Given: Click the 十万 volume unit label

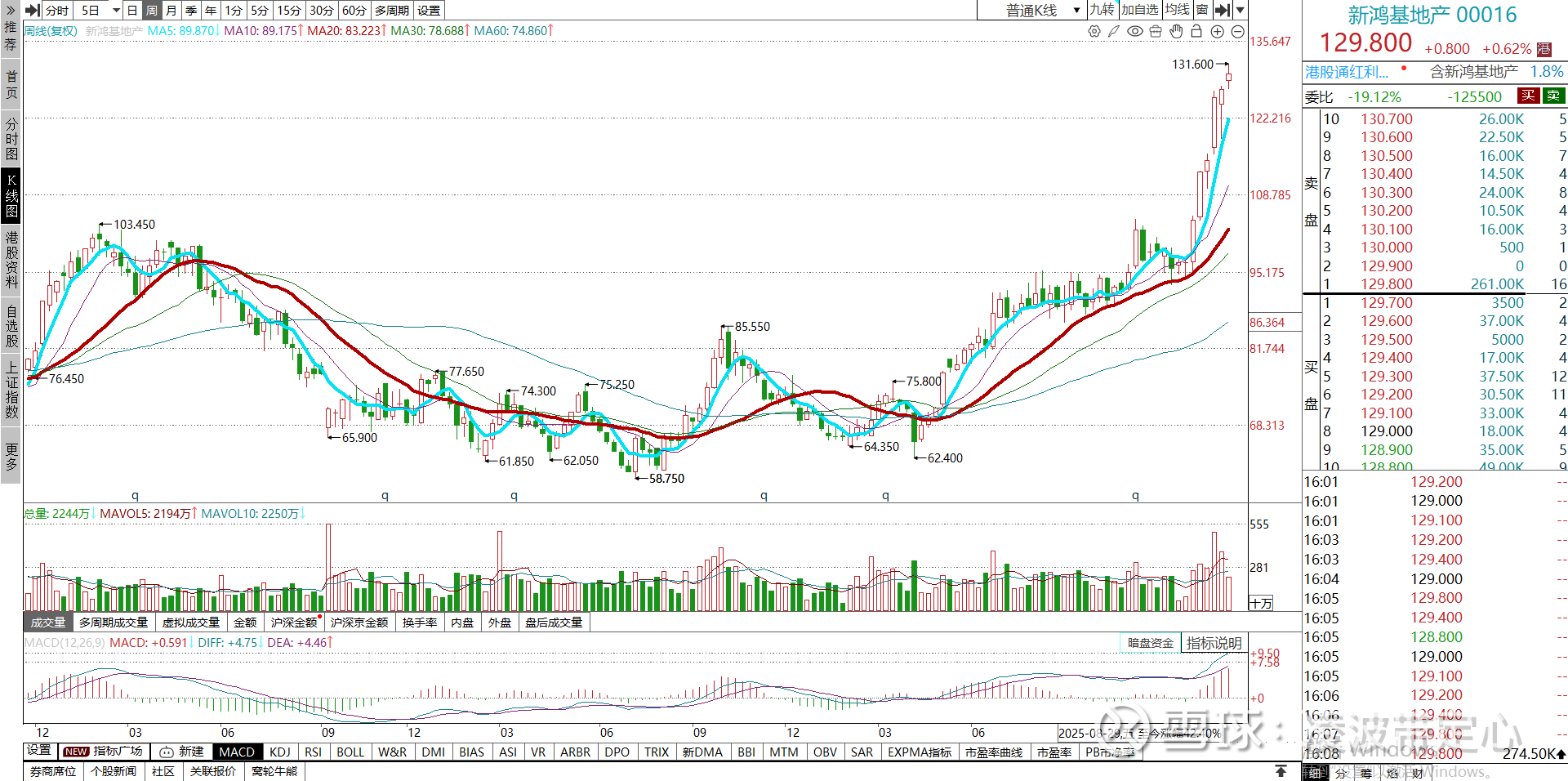Looking at the screenshot, I should click(1262, 603).
